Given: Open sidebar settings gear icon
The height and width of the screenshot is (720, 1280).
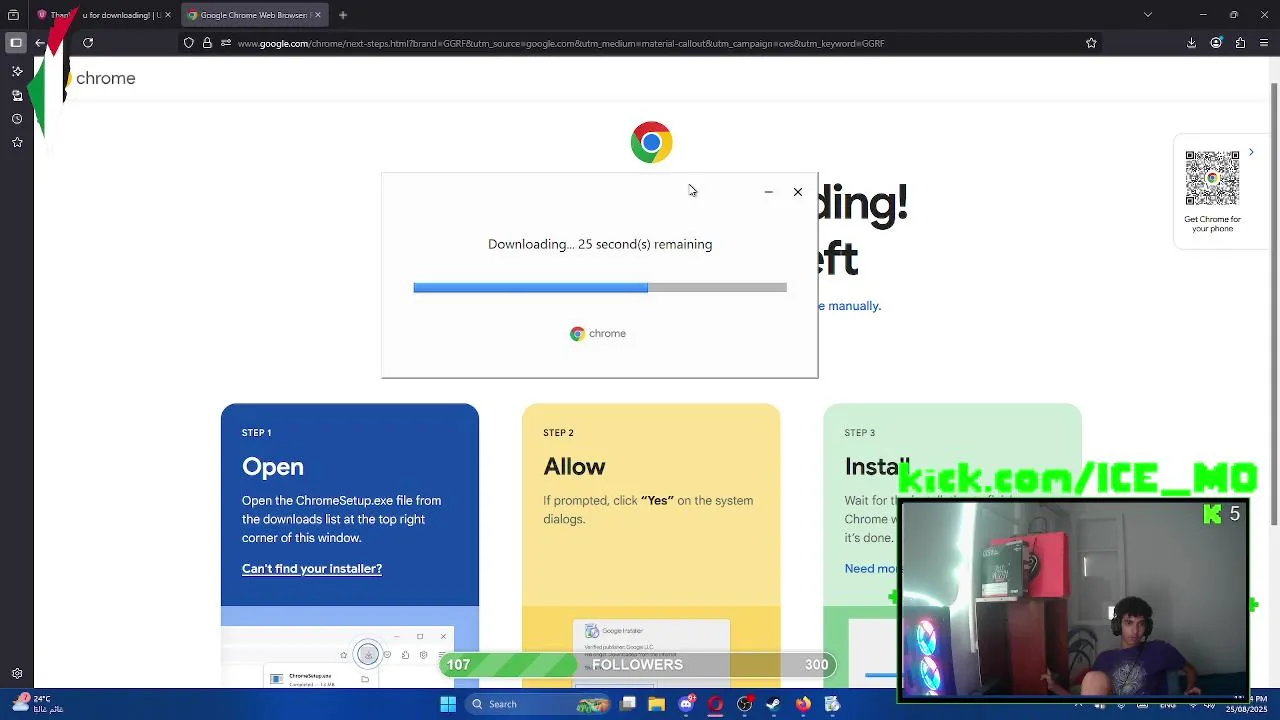Looking at the screenshot, I should click(x=17, y=675).
